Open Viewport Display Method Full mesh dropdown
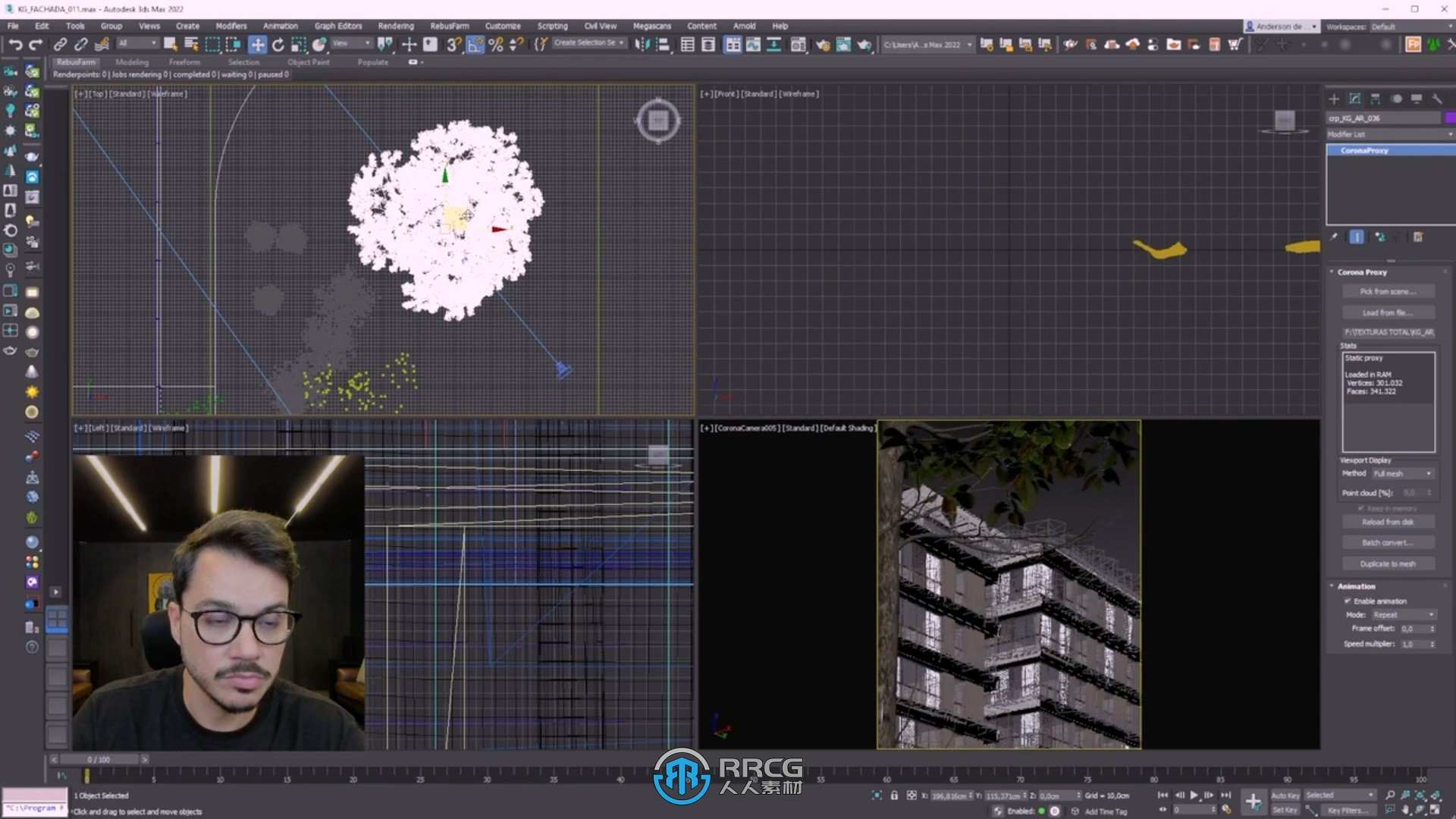1456x819 pixels. [x=1403, y=473]
